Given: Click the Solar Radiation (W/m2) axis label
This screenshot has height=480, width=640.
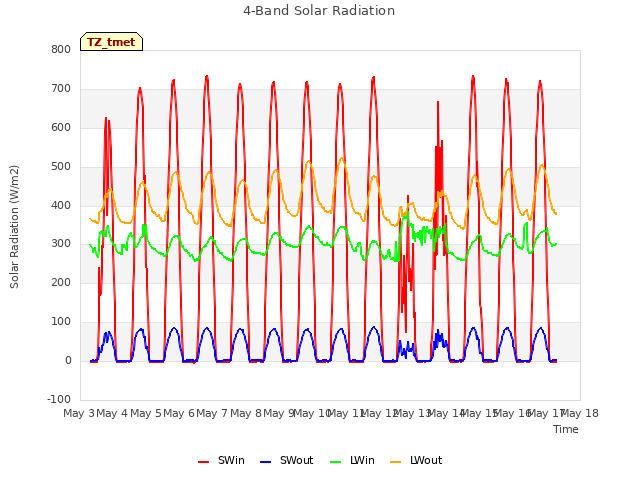Looking at the screenshot, I should [x=14, y=227].
